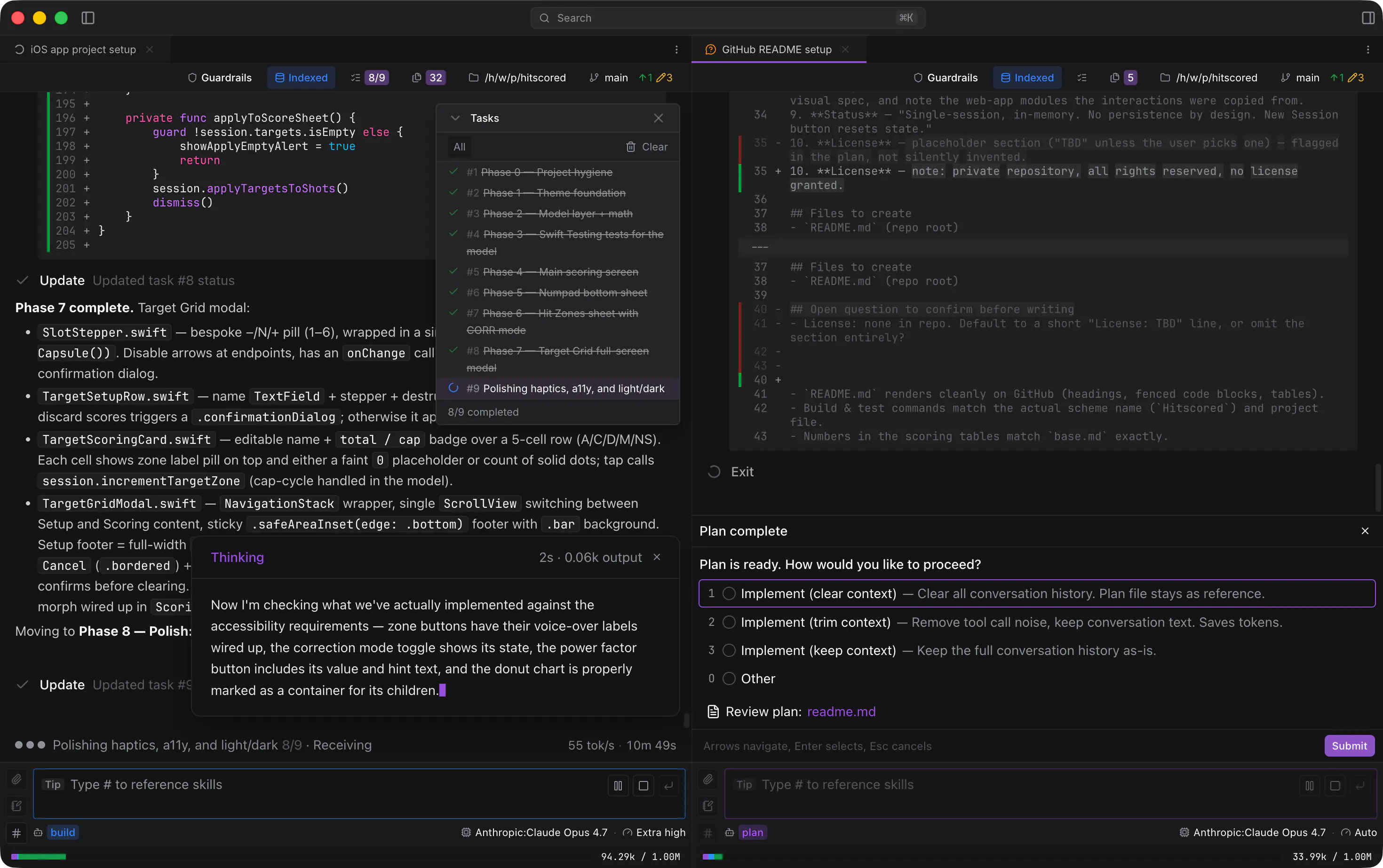
Task: Click hash skills icon in right pane
Action: tap(708, 832)
